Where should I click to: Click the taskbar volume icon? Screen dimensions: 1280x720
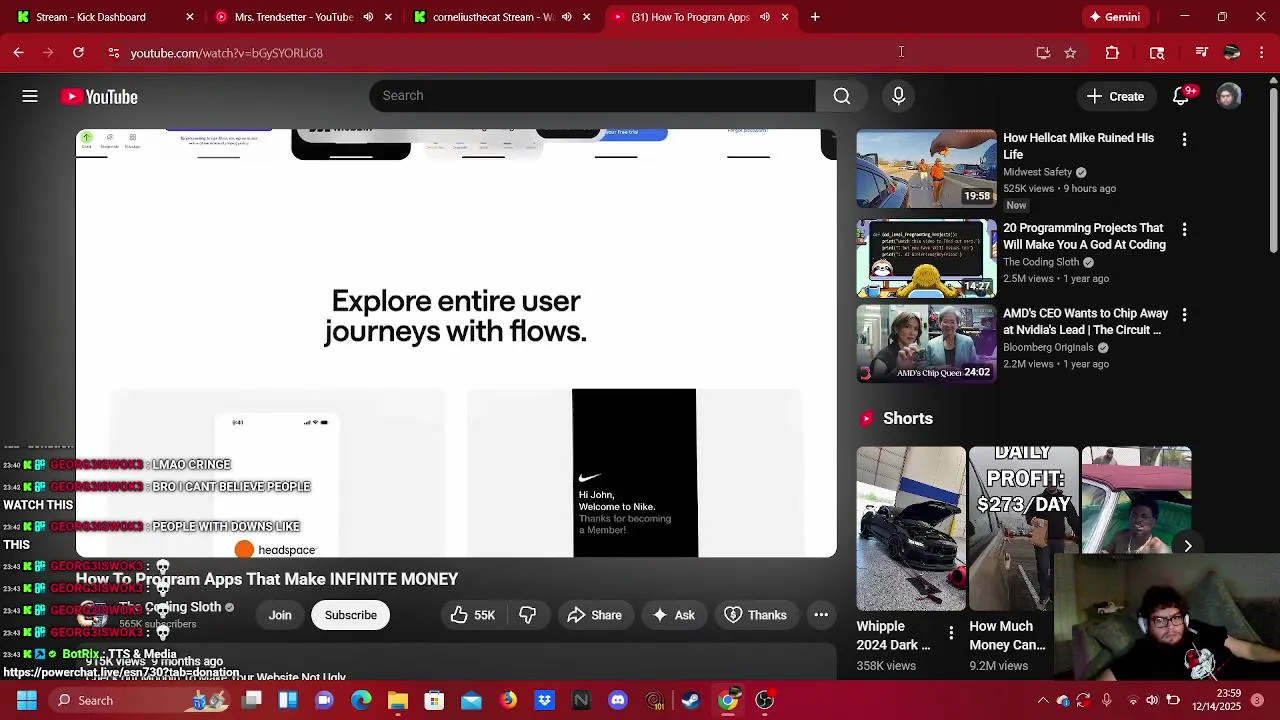click(x=1152, y=701)
